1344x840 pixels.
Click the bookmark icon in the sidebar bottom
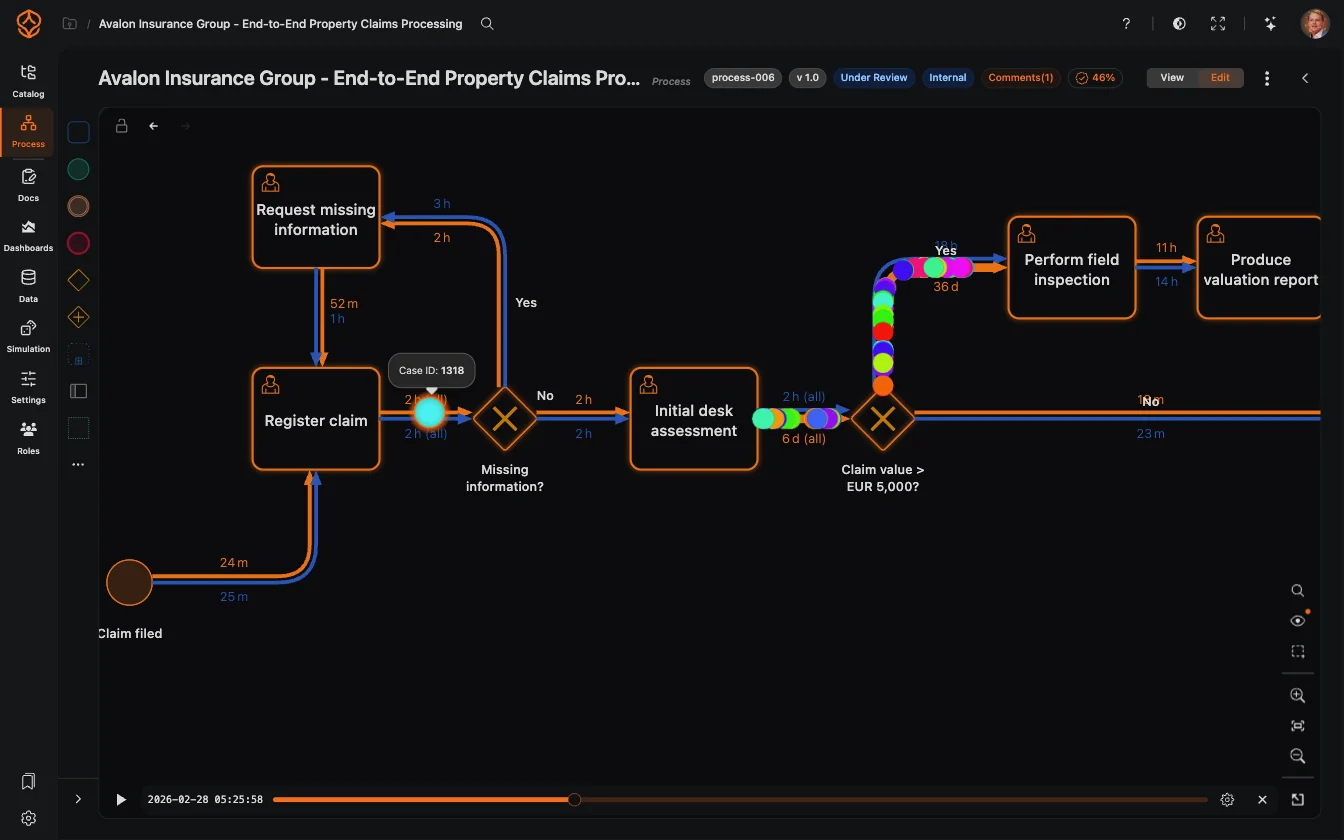tap(28, 781)
